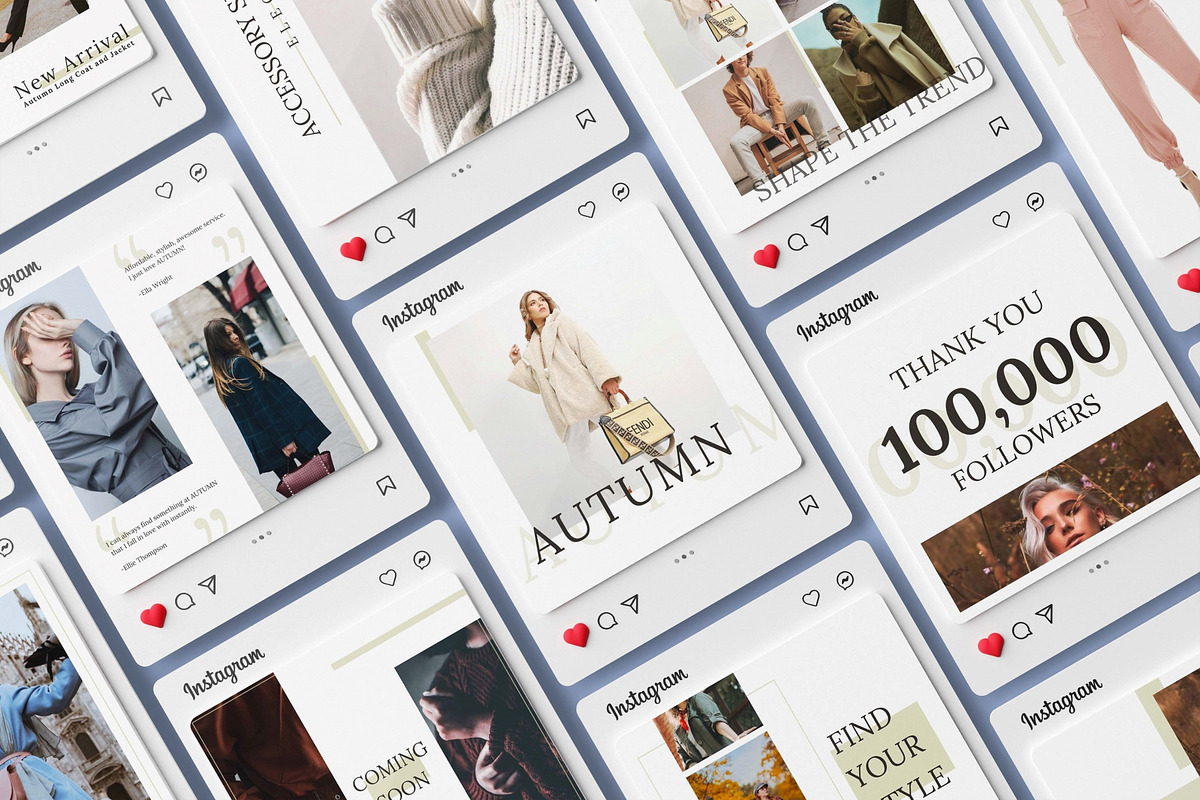The image size is (1200, 800).
Task: Click the 100,000 number text
Action: 995,395
